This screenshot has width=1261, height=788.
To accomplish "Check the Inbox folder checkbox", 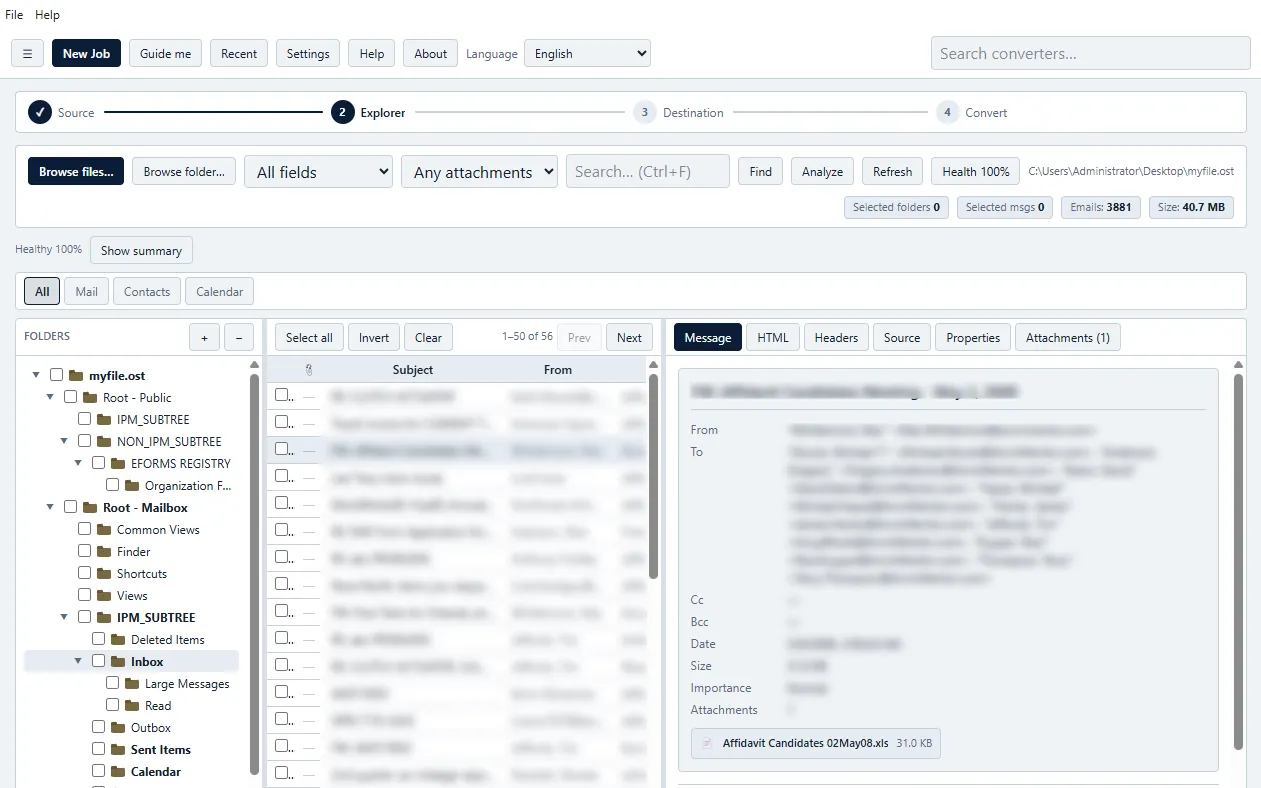I will pyautogui.click(x=99, y=661).
